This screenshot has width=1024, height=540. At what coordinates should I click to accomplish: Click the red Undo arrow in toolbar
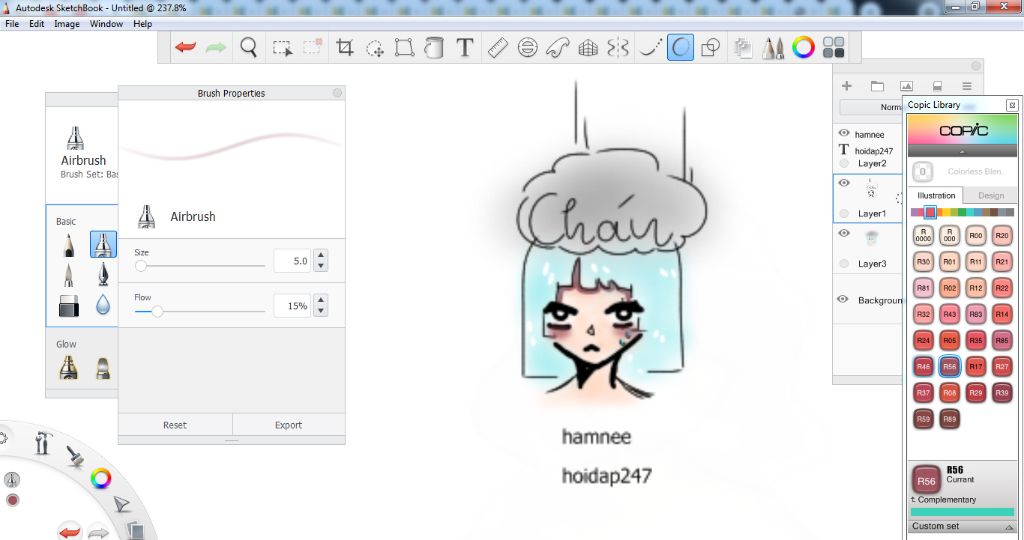pos(185,47)
